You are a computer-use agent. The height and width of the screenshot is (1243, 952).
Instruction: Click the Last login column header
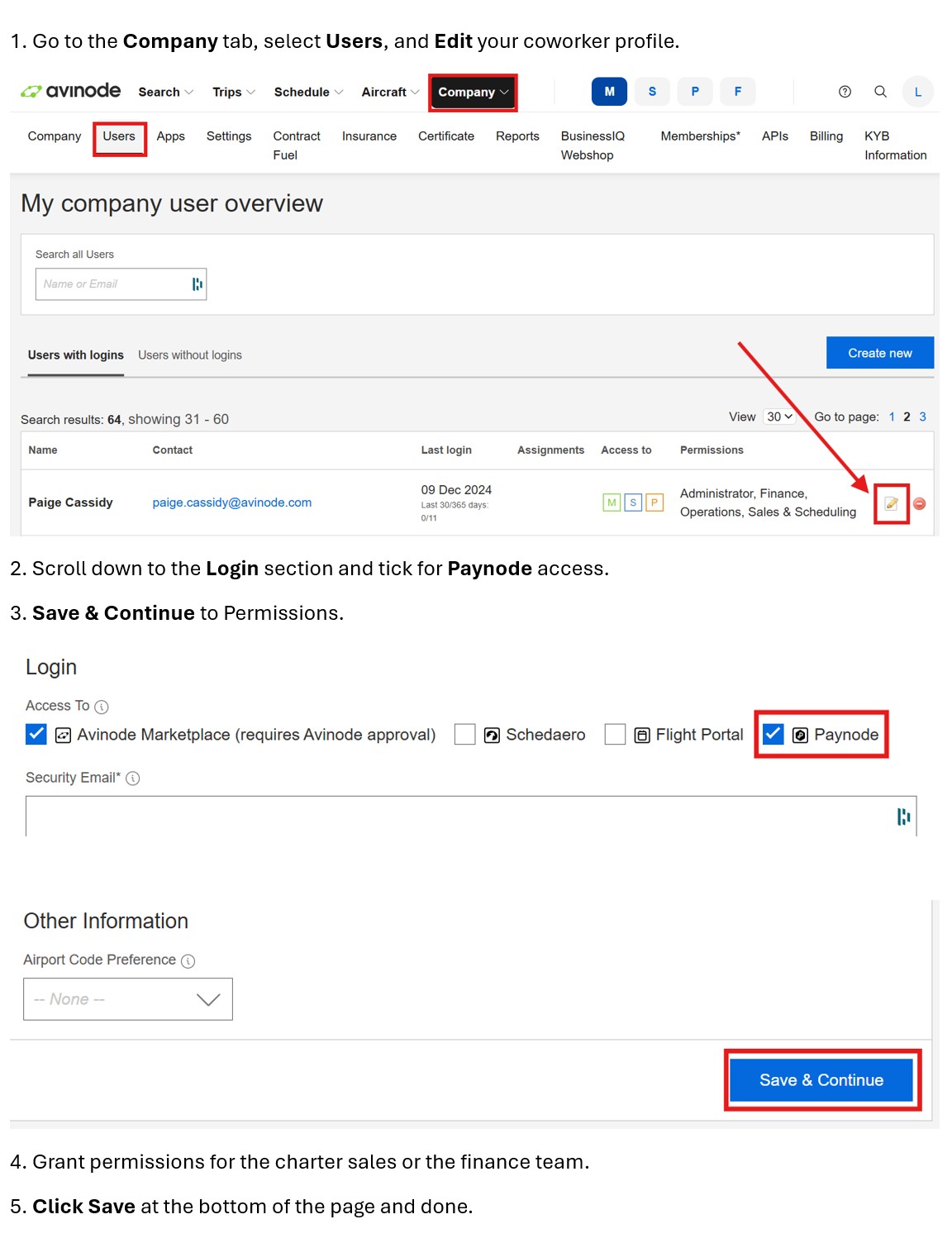coord(446,450)
